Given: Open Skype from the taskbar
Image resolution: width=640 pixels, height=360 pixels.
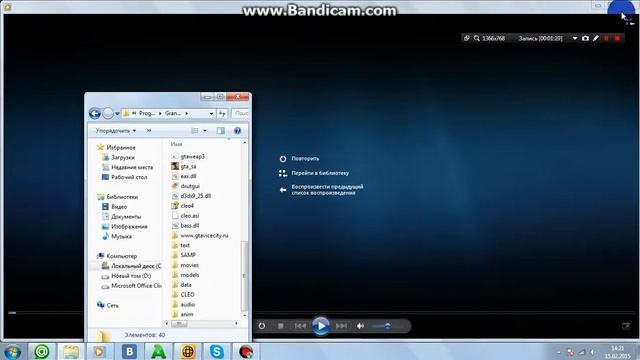Looking at the screenshot, I should tap(216, 351).
